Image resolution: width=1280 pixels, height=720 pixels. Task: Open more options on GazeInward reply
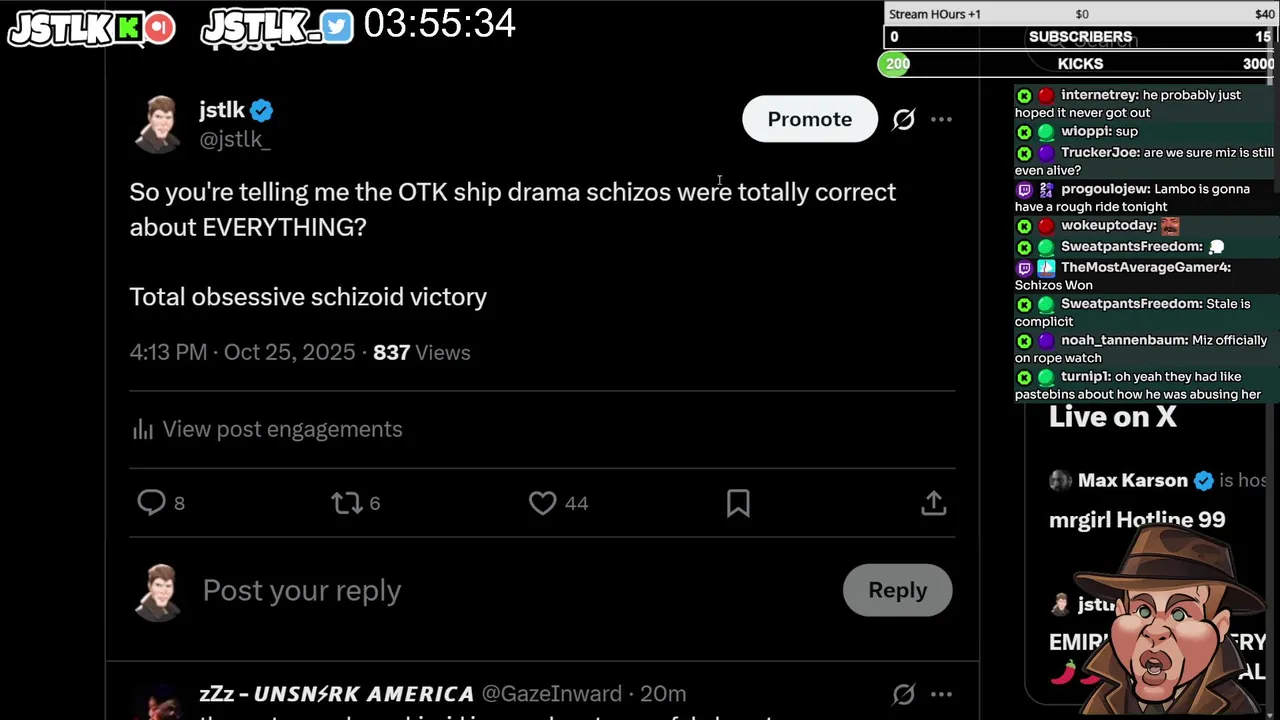click(941, 694)
